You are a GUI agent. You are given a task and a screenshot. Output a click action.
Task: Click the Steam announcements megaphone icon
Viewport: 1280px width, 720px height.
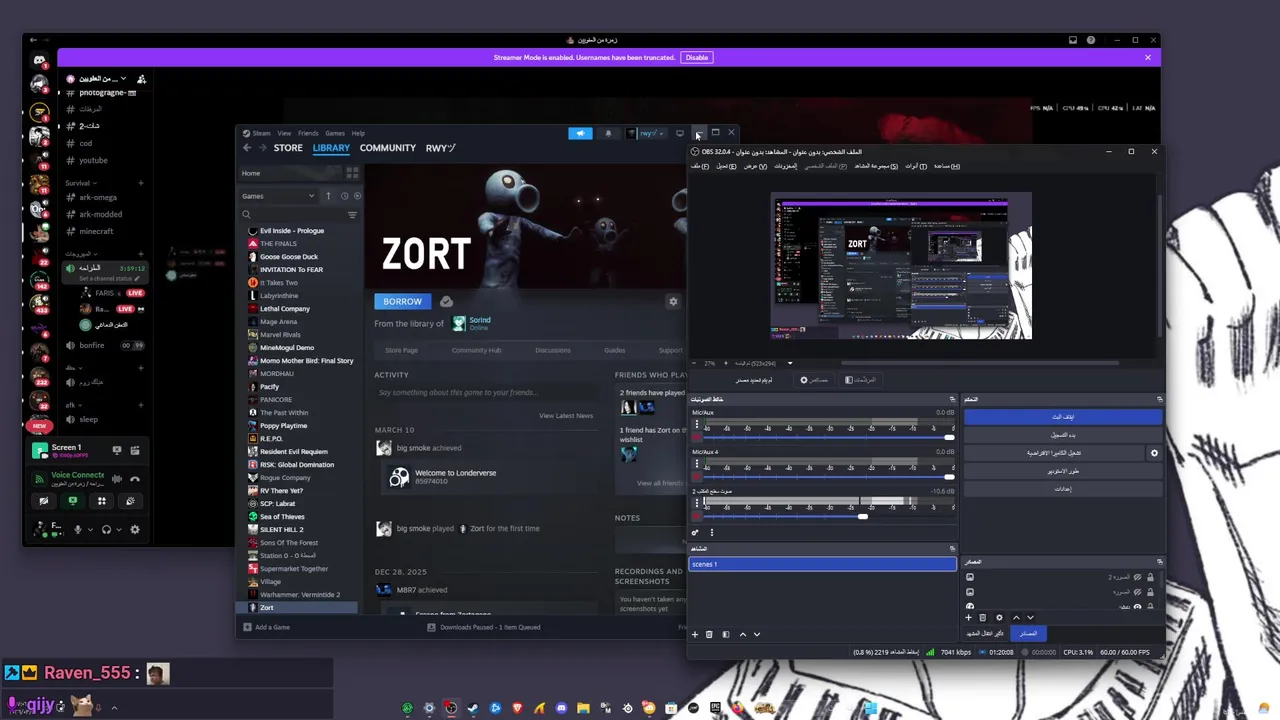tap(580, 133)
